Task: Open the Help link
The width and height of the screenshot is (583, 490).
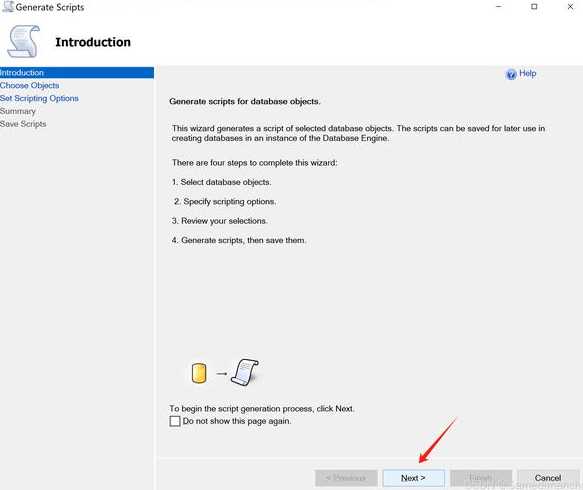Action: point(528,73)
